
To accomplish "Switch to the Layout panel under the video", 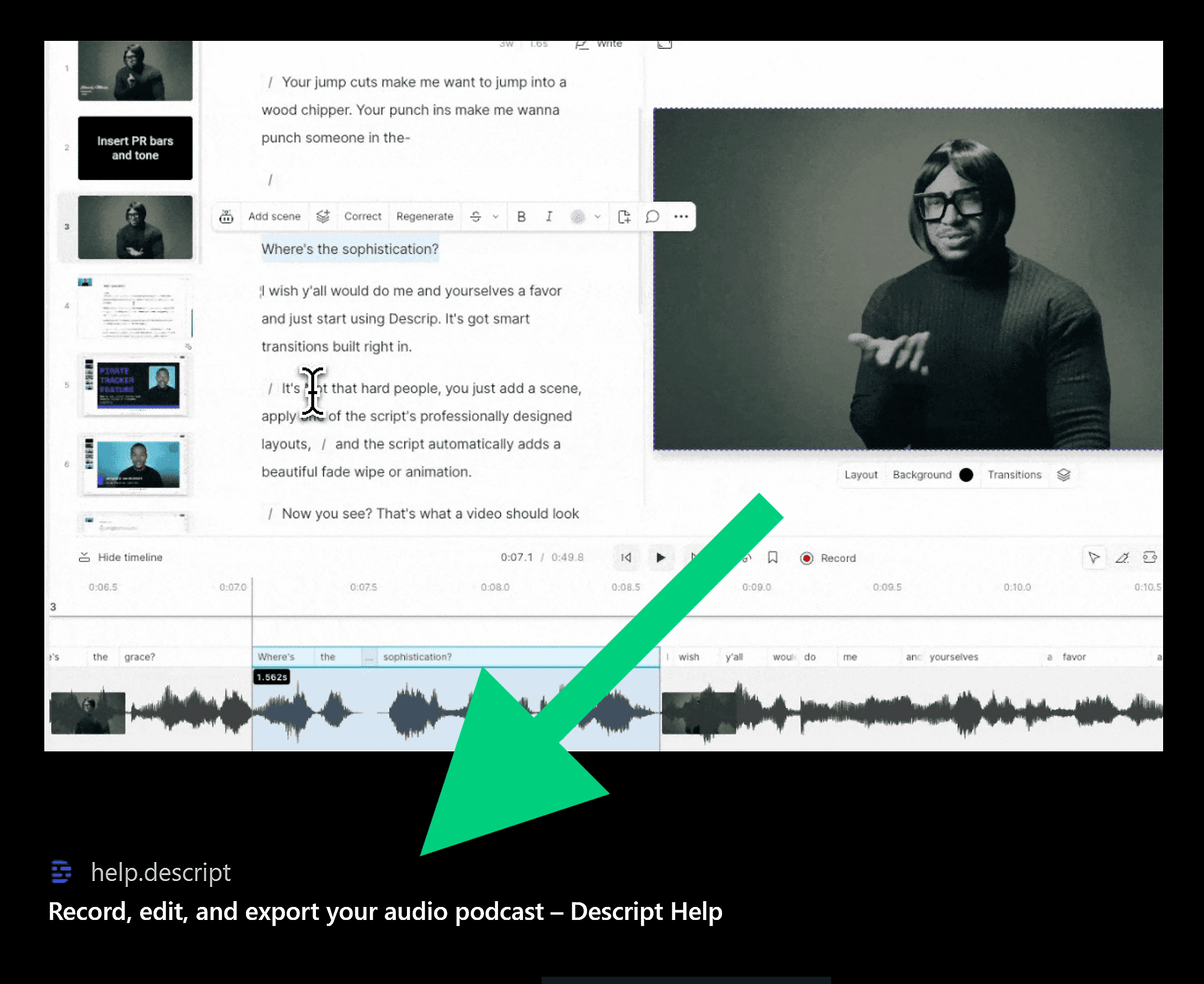I will (861, 475).
